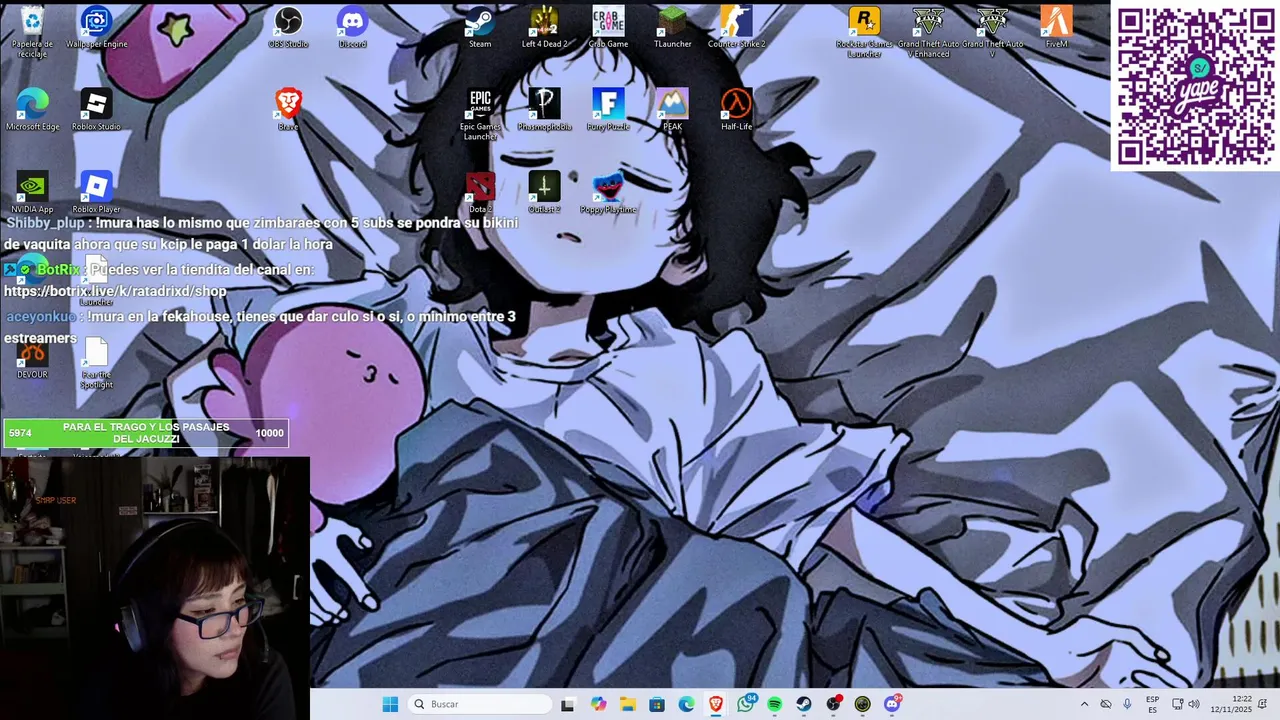The width and height of the screenshot is (1280, 720).
Task: Select Grand Theft Auto V Enhanced icon
Action: pos(928,32)
